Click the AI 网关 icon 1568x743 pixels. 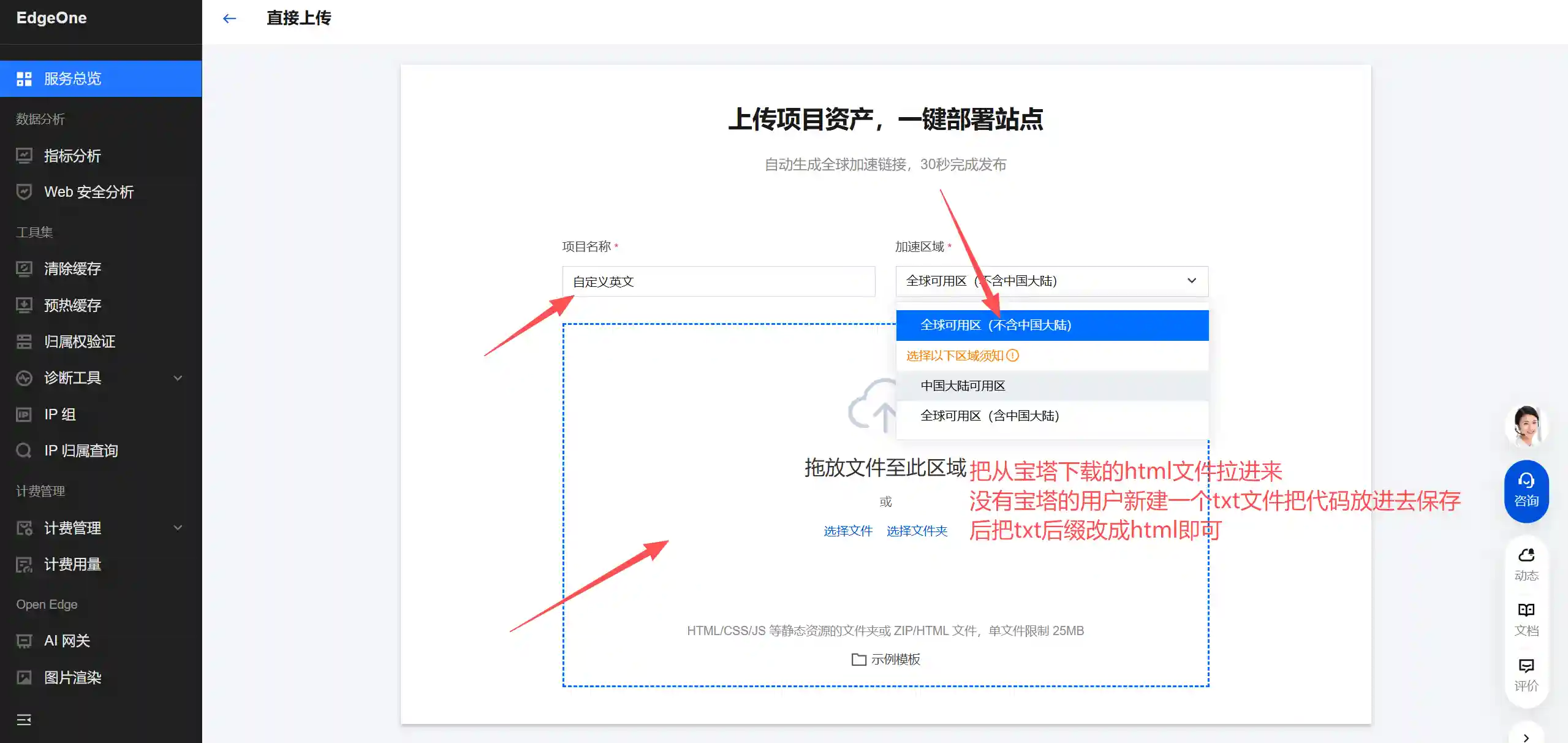pos(24,641)
